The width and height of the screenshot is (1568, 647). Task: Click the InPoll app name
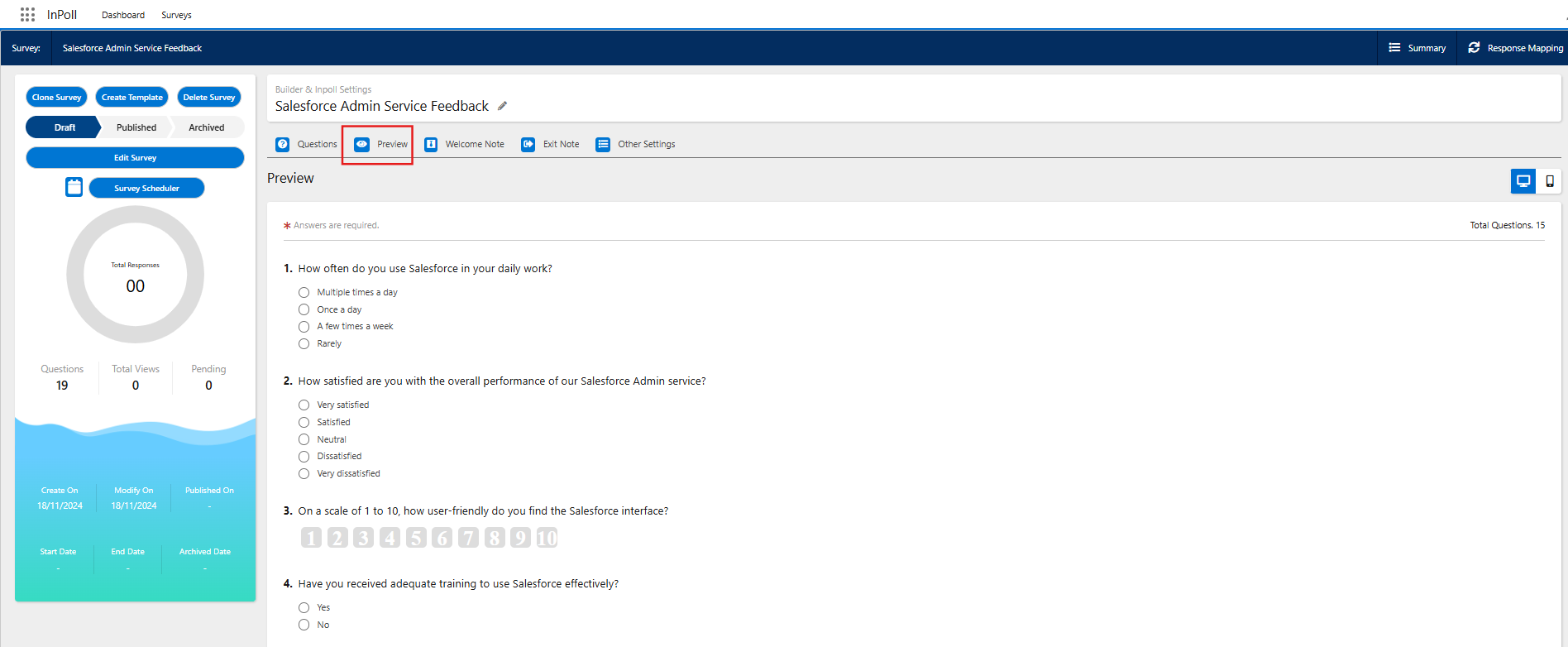tap(62, 15)
